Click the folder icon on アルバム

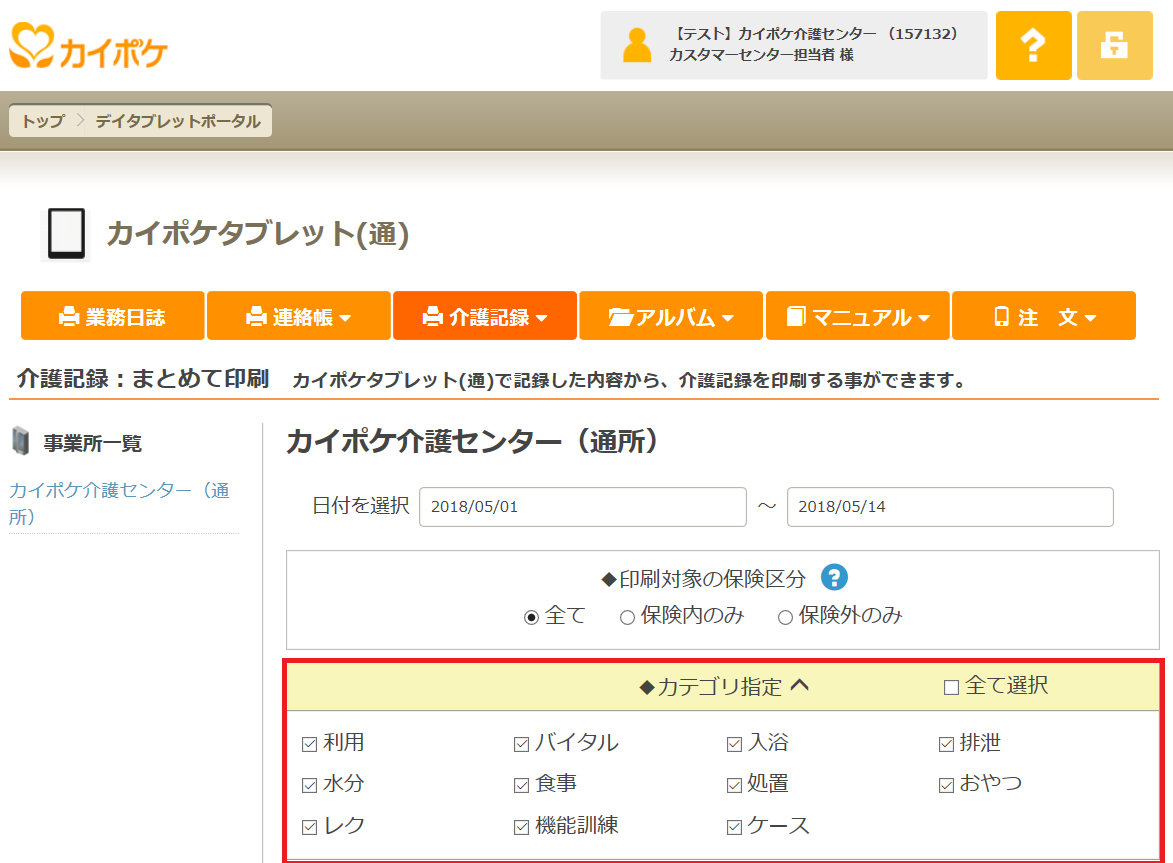point(619,317)
